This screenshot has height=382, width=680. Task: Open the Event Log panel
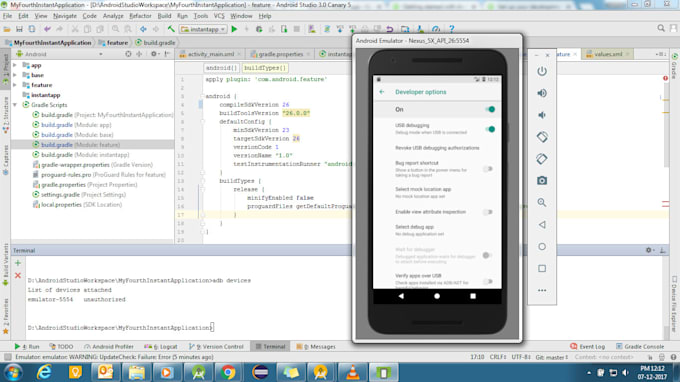tap(588, 346)
